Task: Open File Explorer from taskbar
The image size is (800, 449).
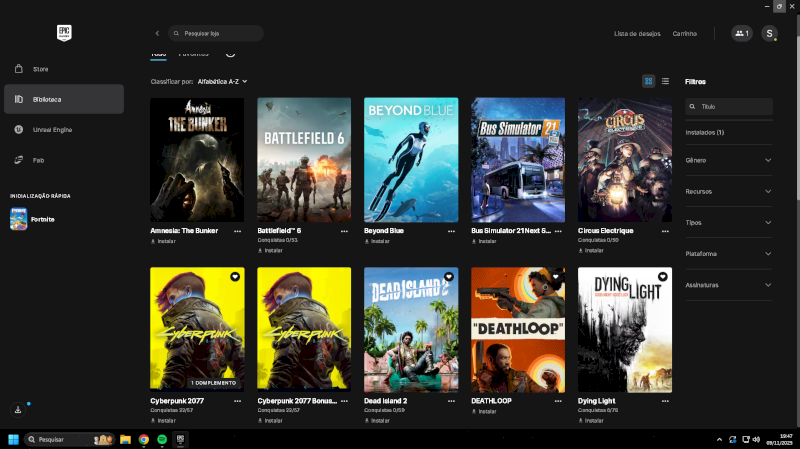Action: pos(125,439)
